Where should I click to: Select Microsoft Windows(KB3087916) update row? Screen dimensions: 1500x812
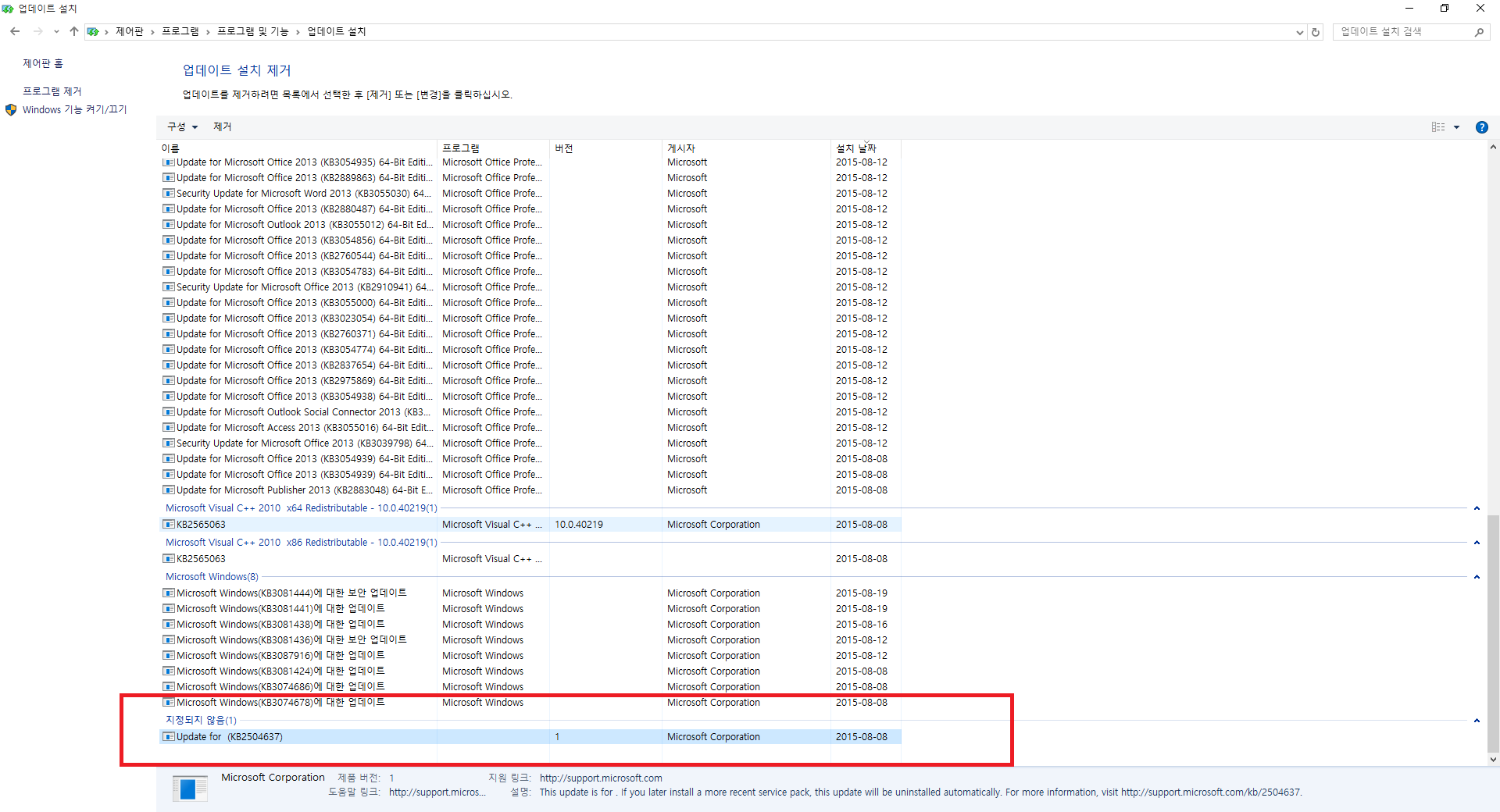[530, 656]
